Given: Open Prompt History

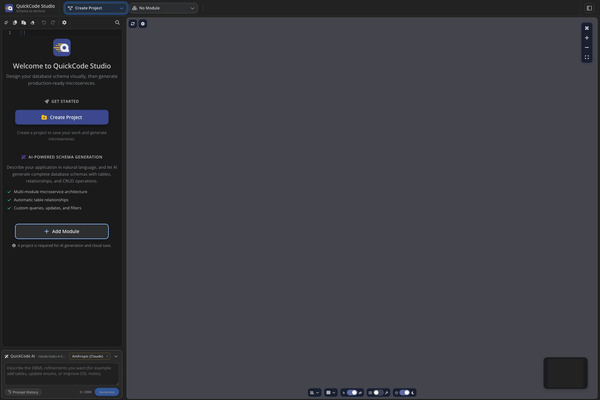Looking at the screenshot, I should (23, 392).
